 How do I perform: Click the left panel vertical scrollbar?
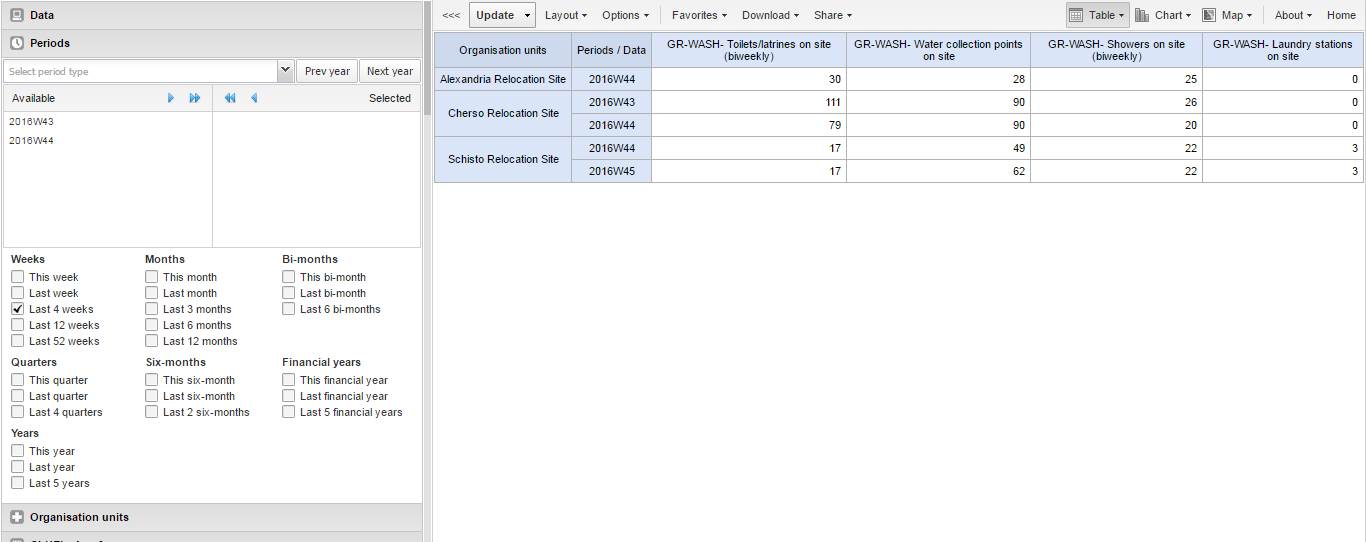428,60
